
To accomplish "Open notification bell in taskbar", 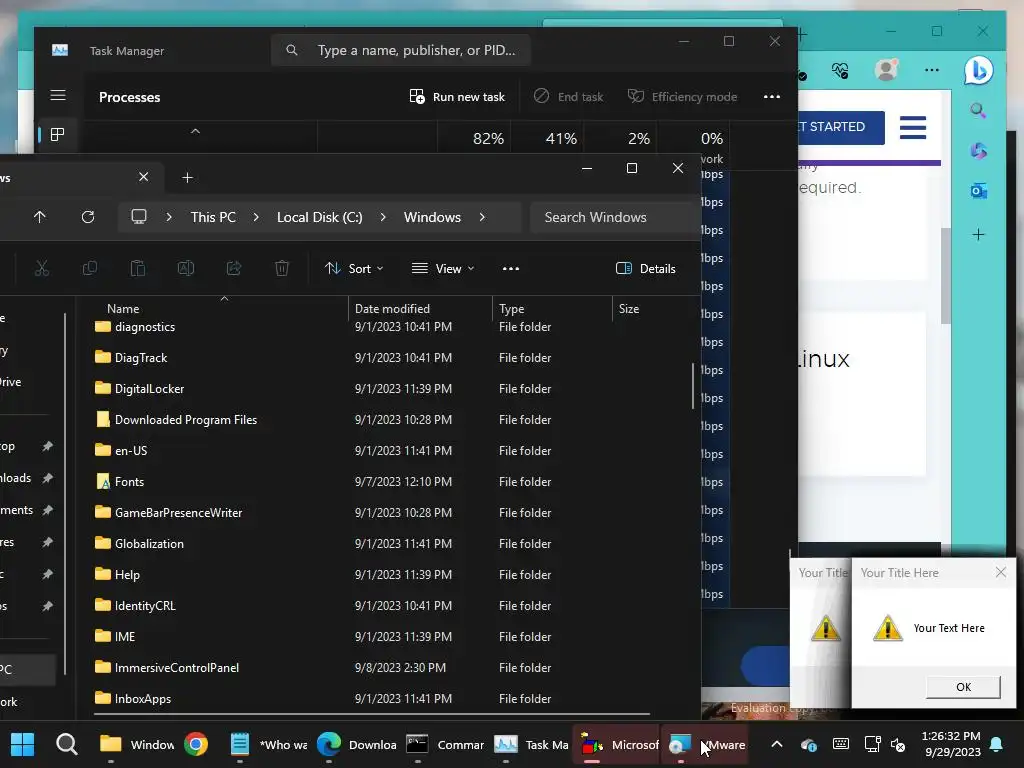I will pyautogui.click(x=997, y=744).
